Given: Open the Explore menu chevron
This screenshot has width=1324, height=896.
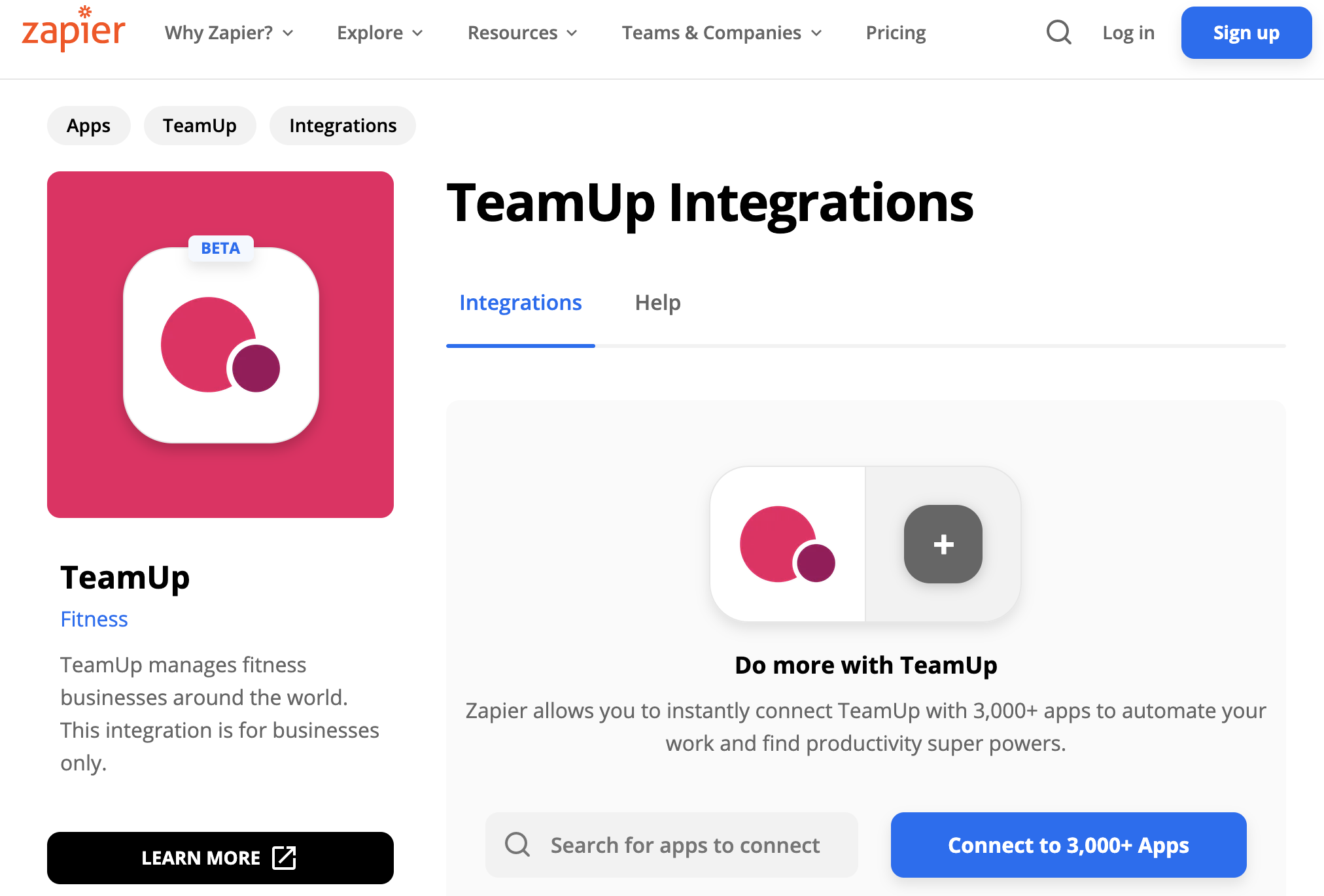Looking at the screenshot, I should (418, 33).
